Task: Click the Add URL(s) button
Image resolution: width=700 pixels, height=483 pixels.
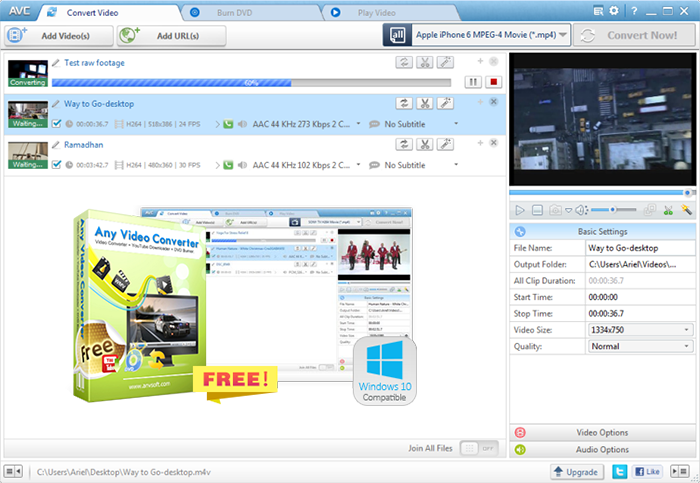Action: pos(171,36)
